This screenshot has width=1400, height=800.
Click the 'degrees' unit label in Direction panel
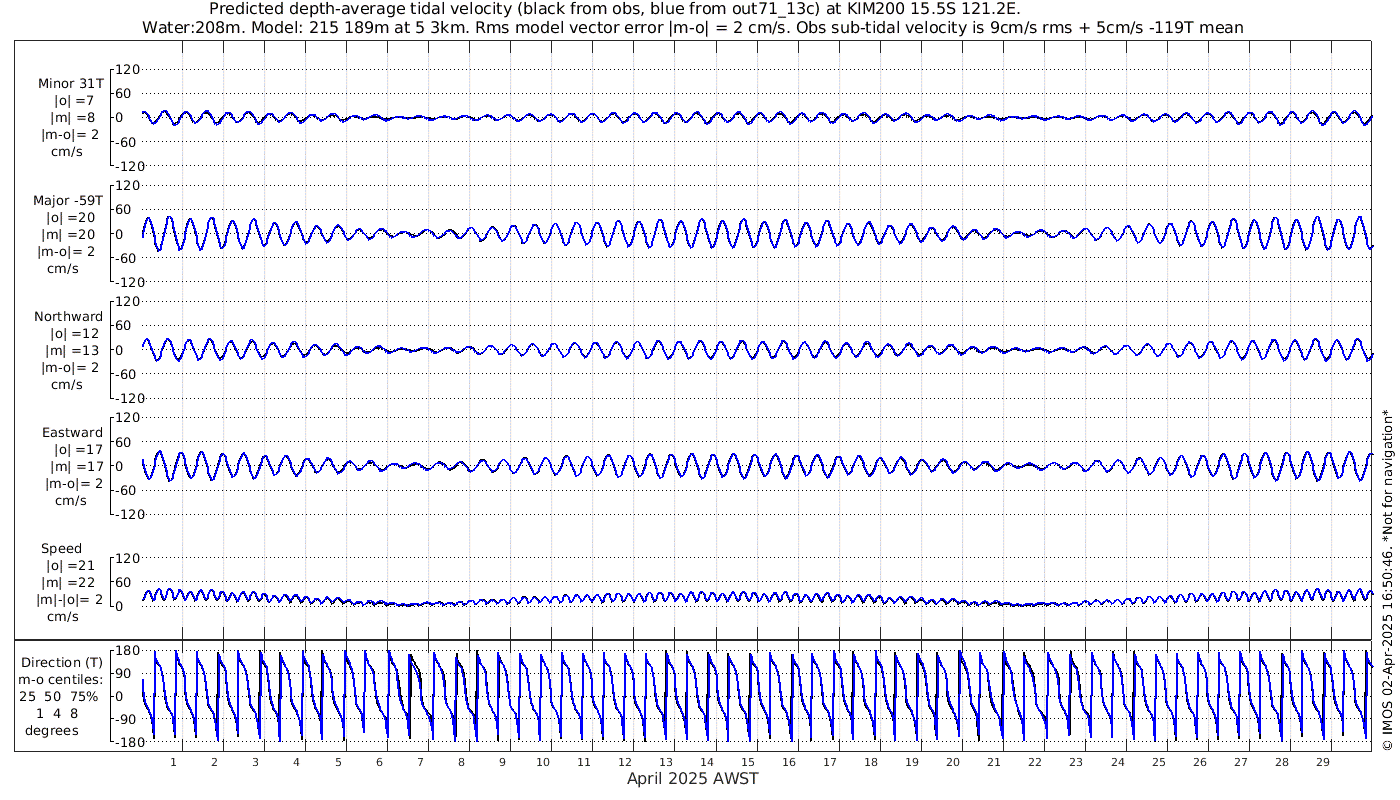point(52,730)
